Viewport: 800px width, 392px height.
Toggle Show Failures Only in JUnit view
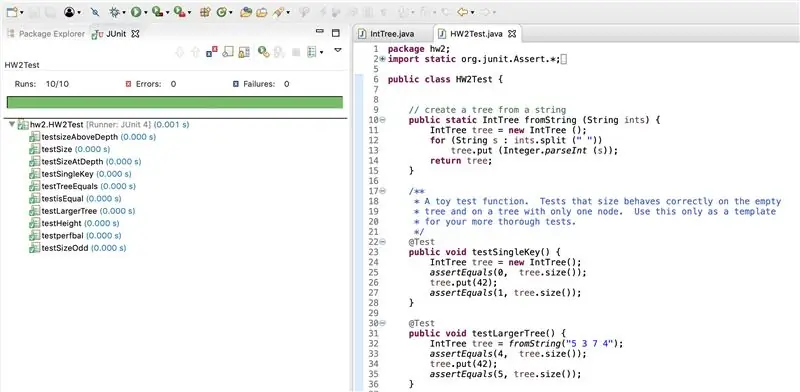212,52
